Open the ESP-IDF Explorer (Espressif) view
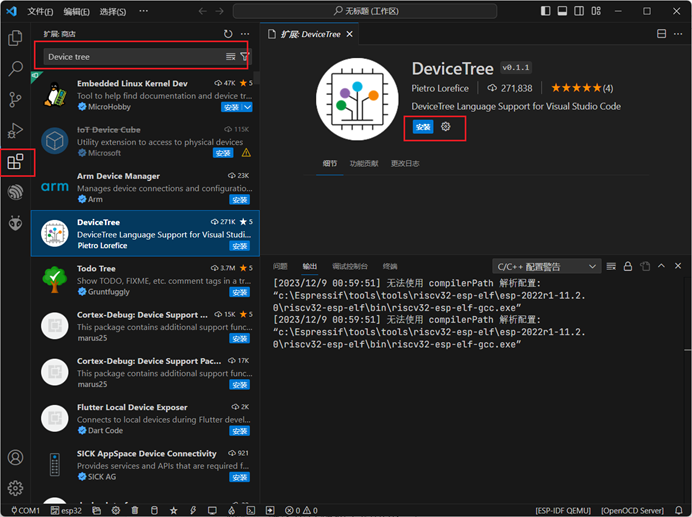The width and height of the screenshot is (692, 517). pyautogui.click(x=15, y=192)
